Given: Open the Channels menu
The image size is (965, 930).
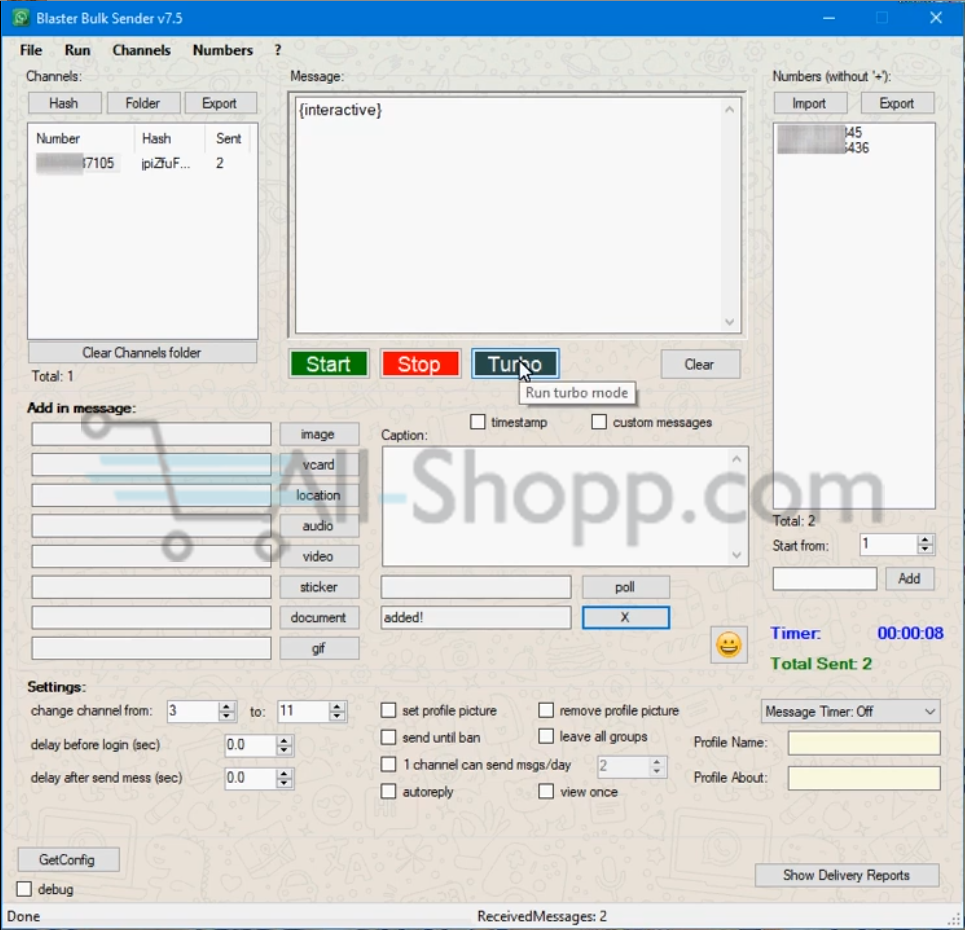Looking at the screenshot, I should tap(141, 50).
